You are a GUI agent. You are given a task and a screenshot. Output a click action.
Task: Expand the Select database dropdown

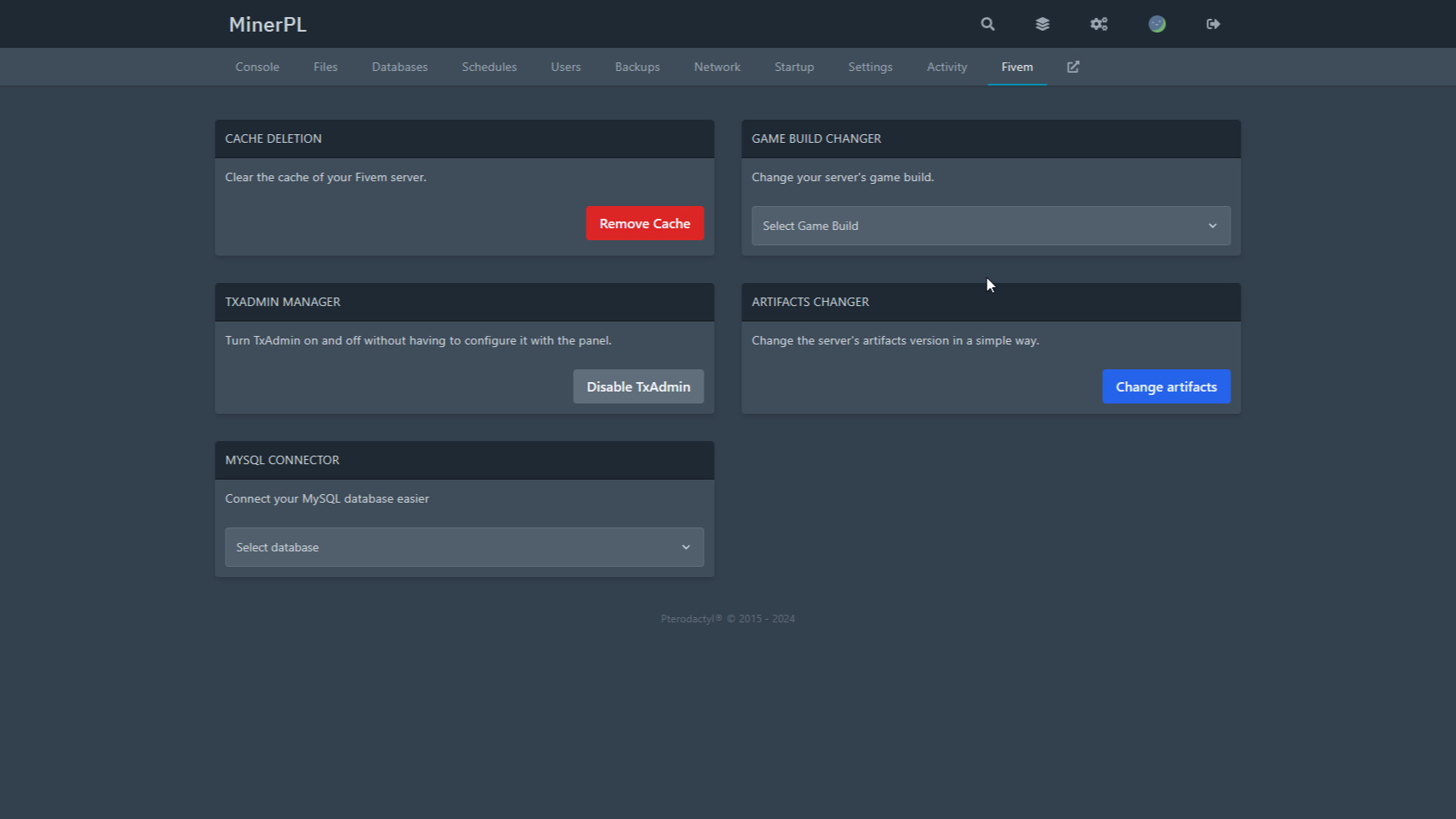464,547
